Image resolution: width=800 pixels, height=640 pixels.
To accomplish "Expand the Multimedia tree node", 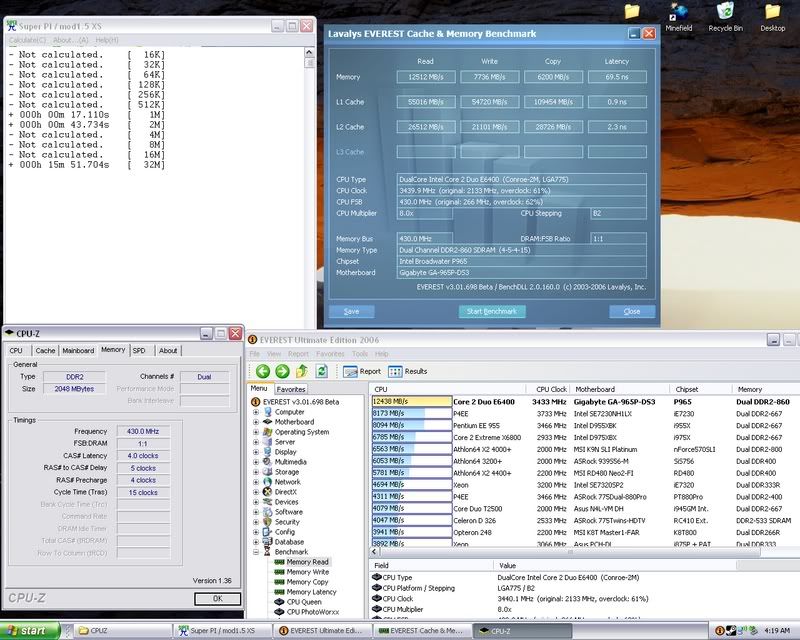I will (x=256, y=462).
